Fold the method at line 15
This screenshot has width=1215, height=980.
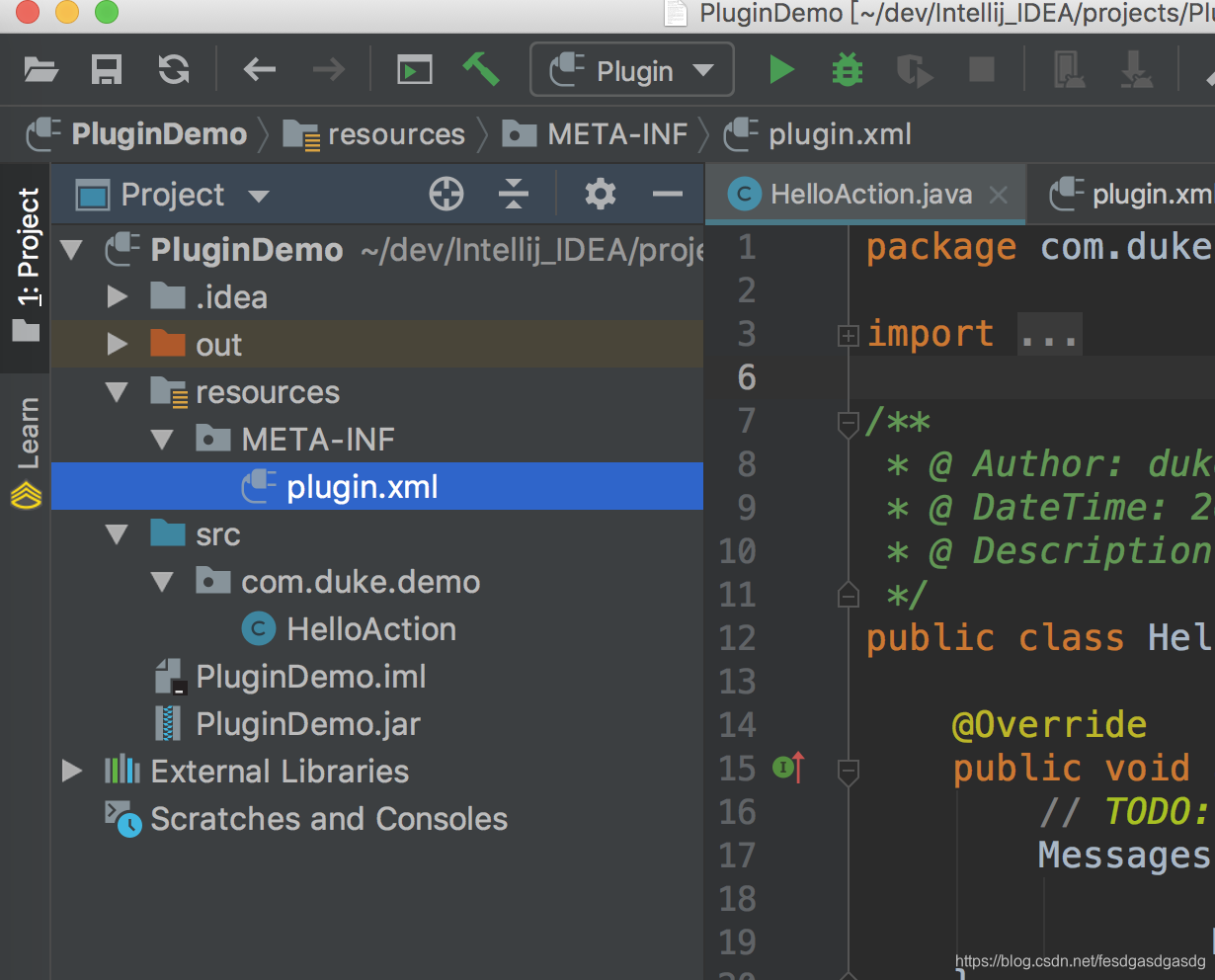848,772
